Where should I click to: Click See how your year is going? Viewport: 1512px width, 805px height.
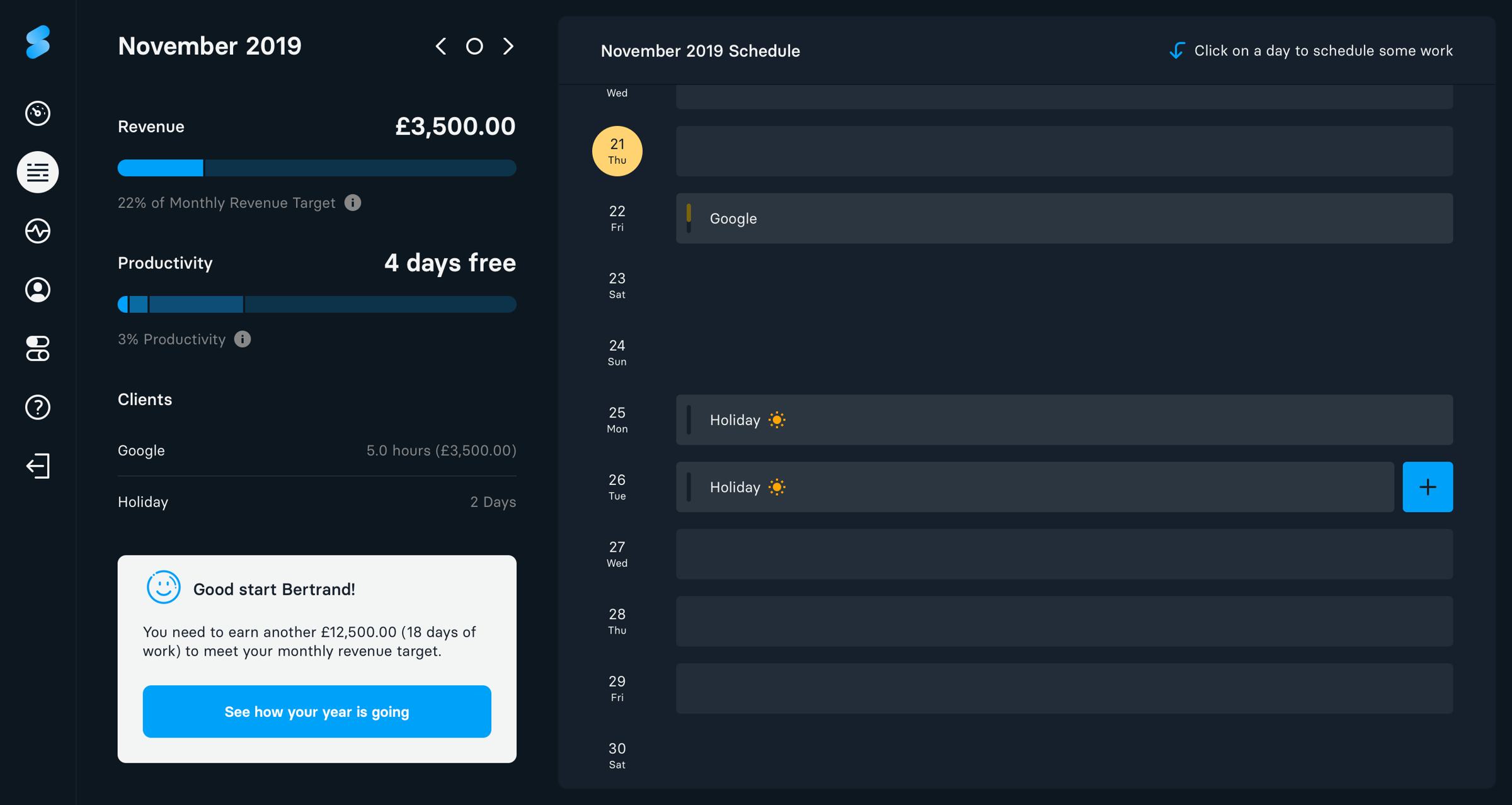pos(317,712)
